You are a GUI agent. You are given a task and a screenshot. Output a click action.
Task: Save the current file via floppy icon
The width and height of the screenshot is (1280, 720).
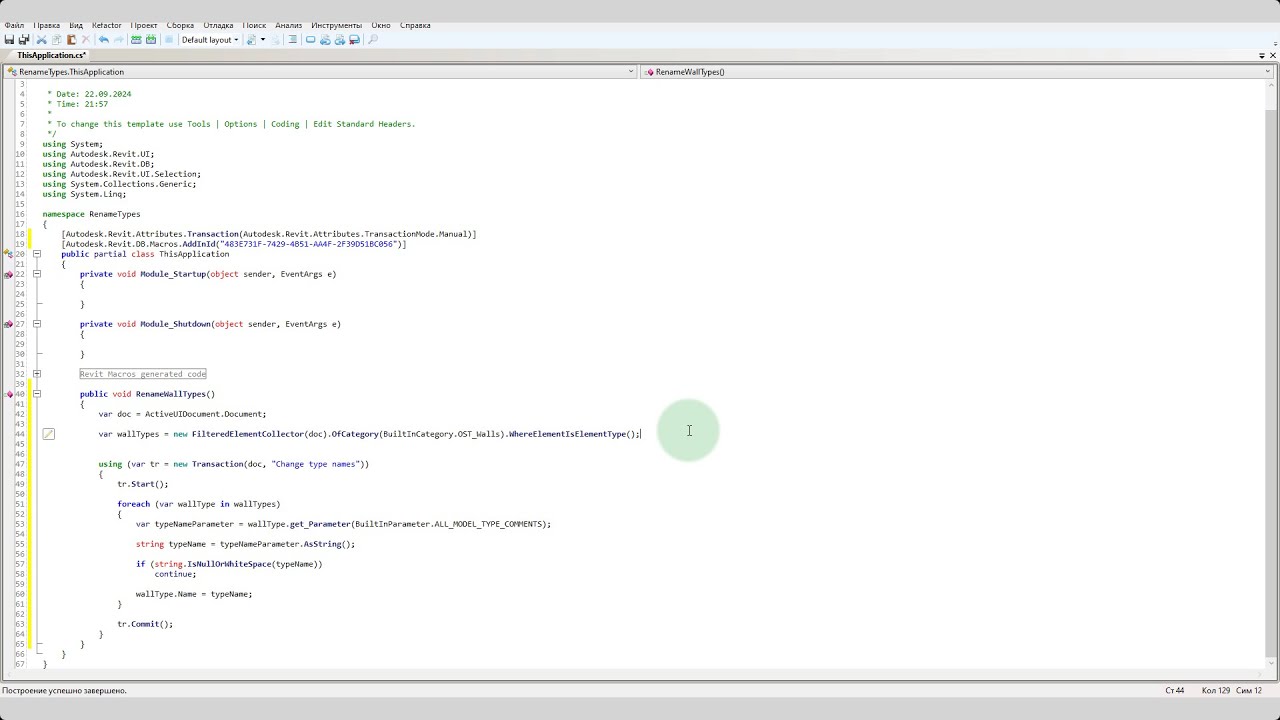coord(9,40)
